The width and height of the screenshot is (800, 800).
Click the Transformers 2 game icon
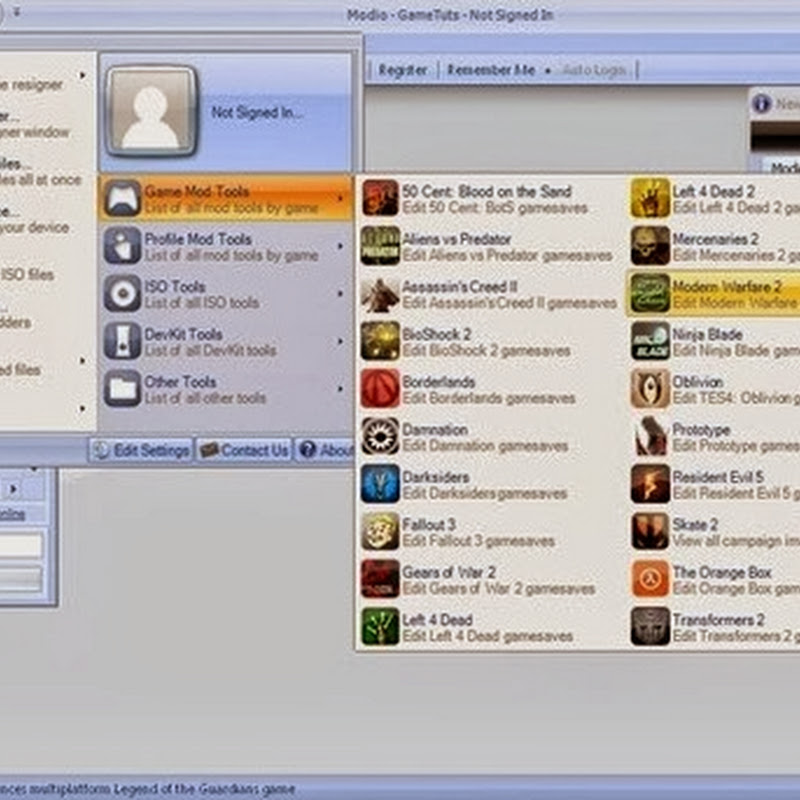(x=650, y=626)
